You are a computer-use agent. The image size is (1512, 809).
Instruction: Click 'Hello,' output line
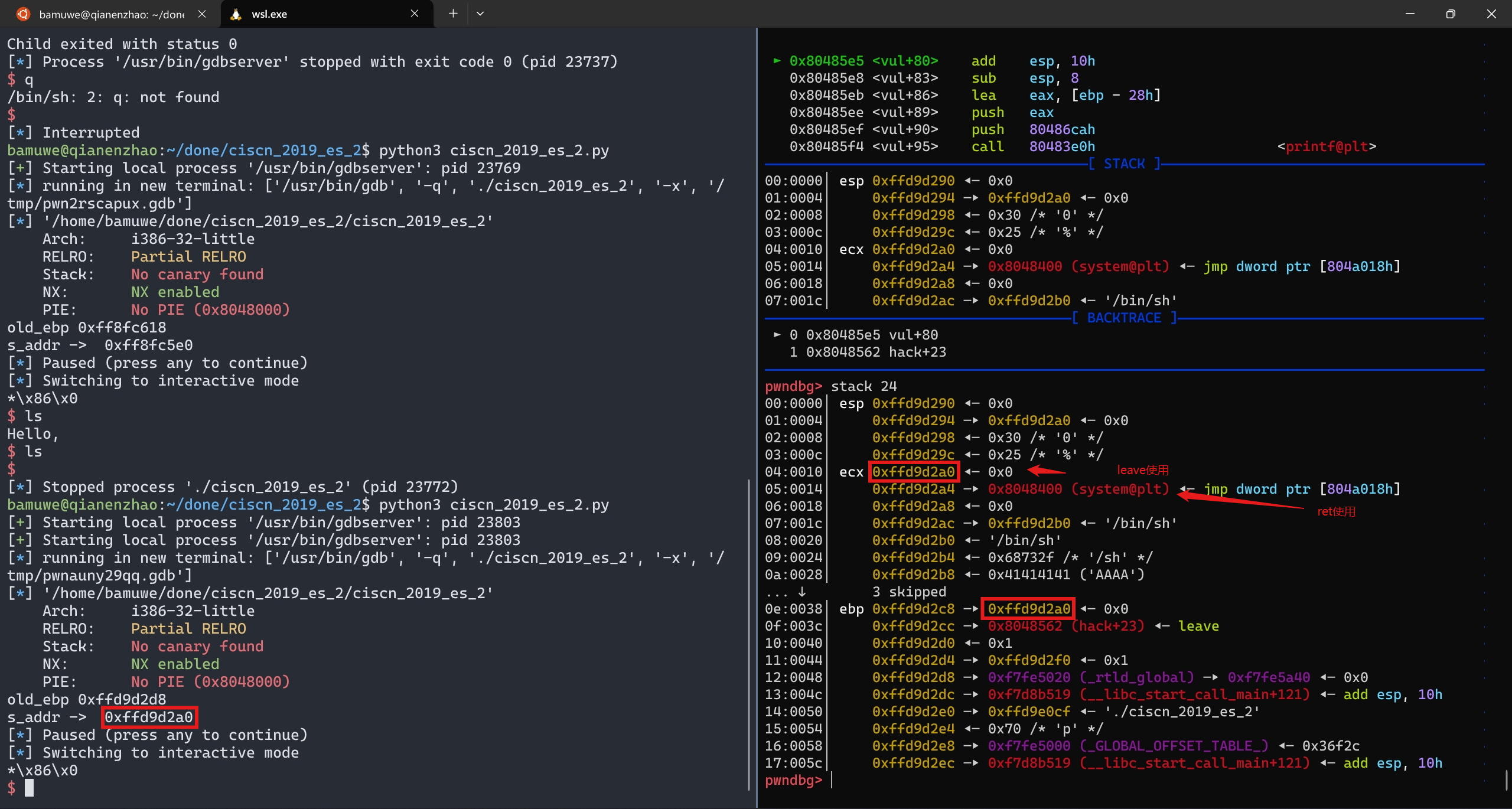[33, 434]
